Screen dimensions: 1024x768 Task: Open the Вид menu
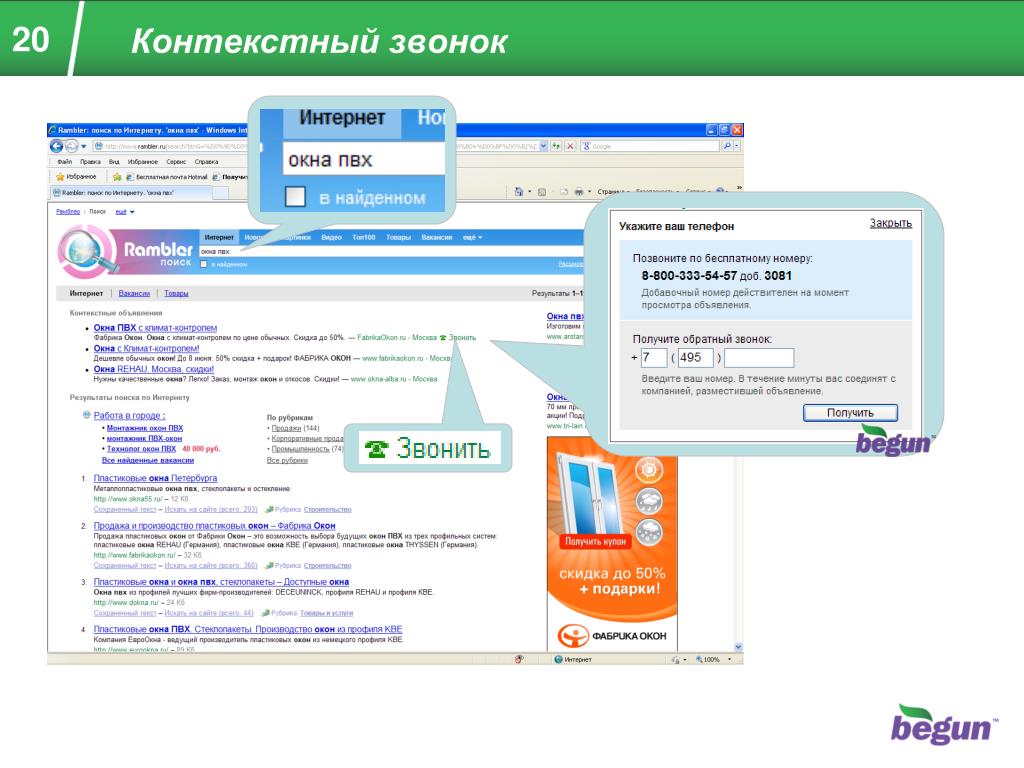coord(114,161)
